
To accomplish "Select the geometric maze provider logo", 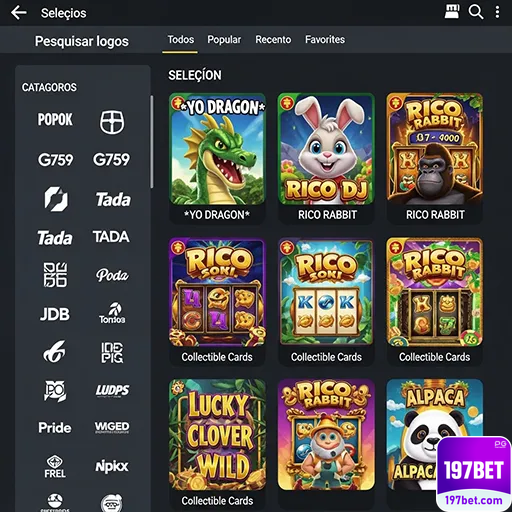I will [x=55, y=275].
